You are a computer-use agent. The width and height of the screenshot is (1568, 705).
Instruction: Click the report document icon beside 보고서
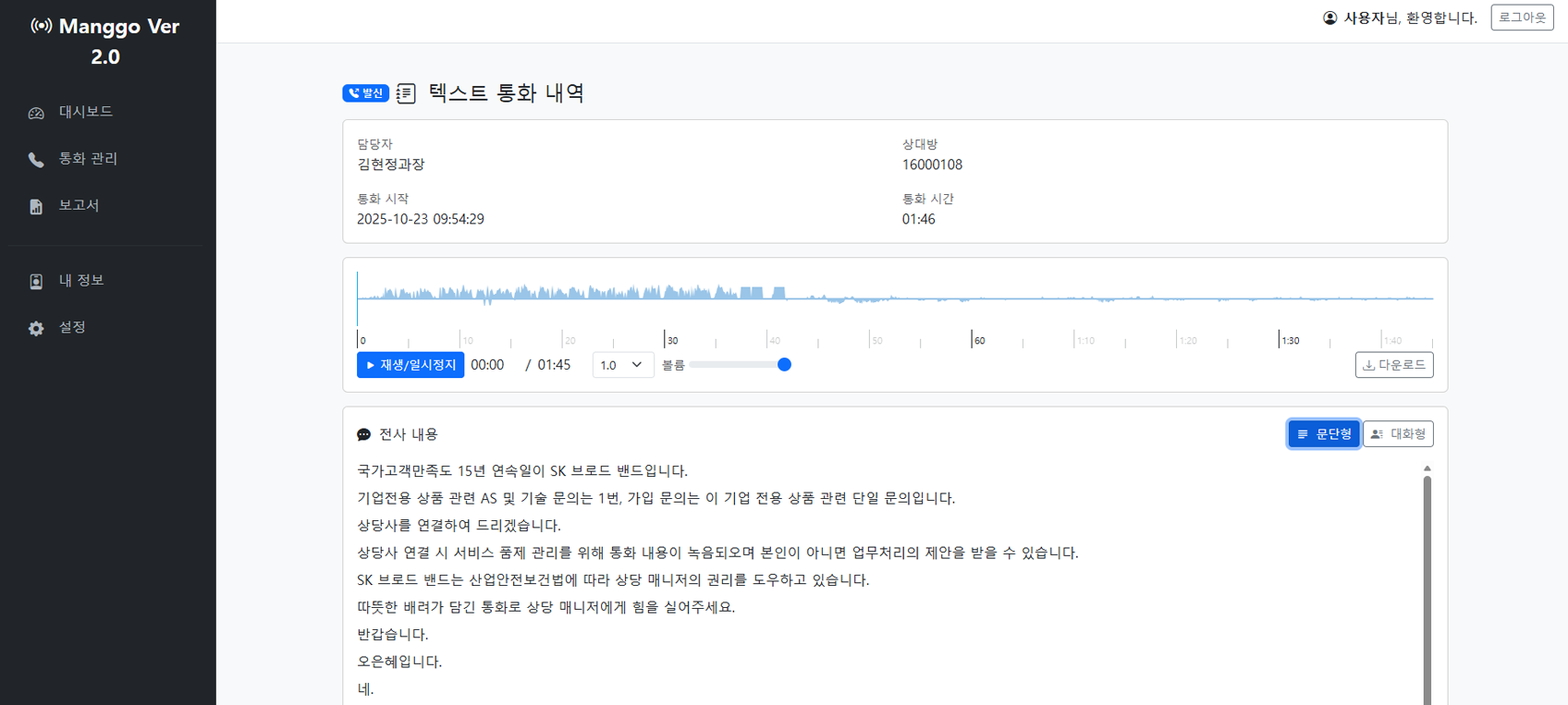pos(36,206)
